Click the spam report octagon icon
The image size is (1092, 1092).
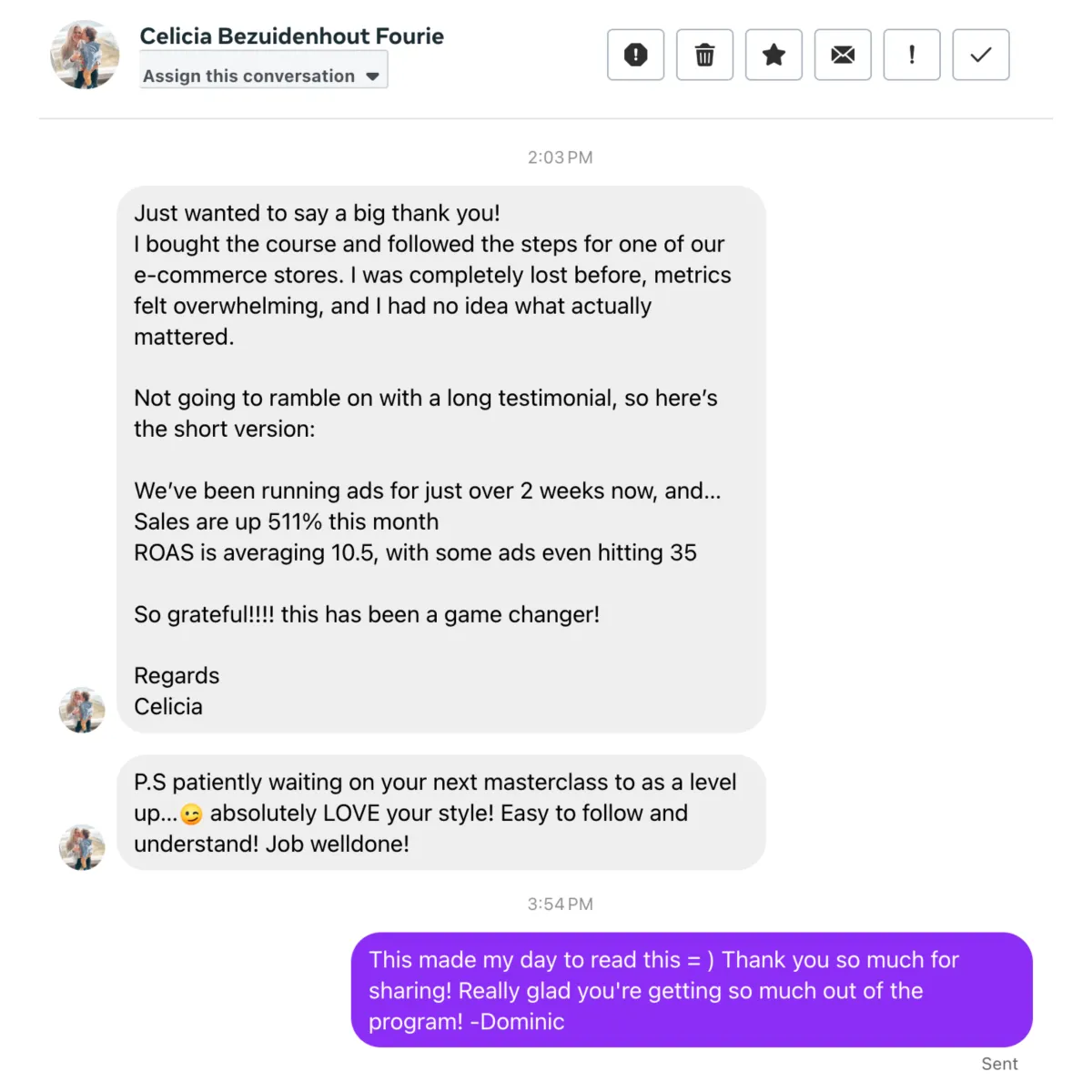coord(636,55)
